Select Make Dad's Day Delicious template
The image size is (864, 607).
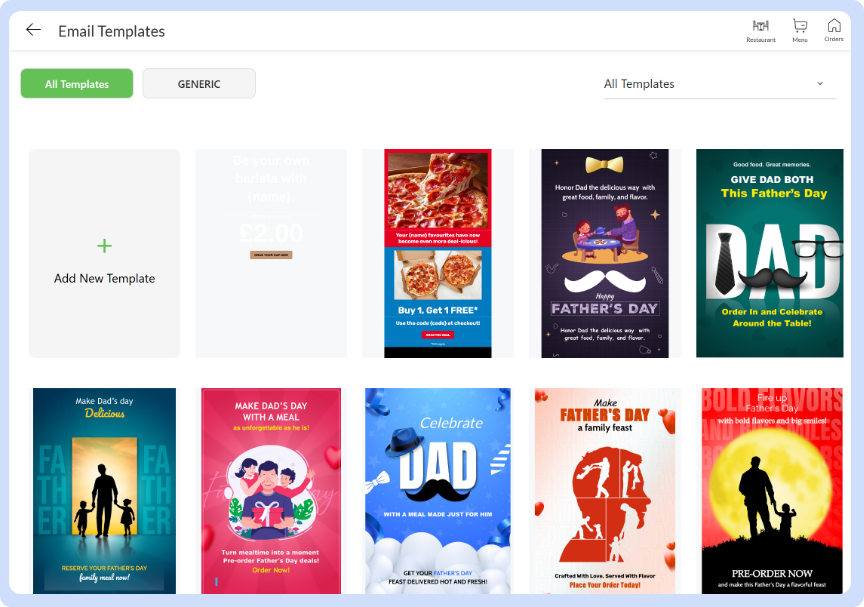tap(104, 490)
